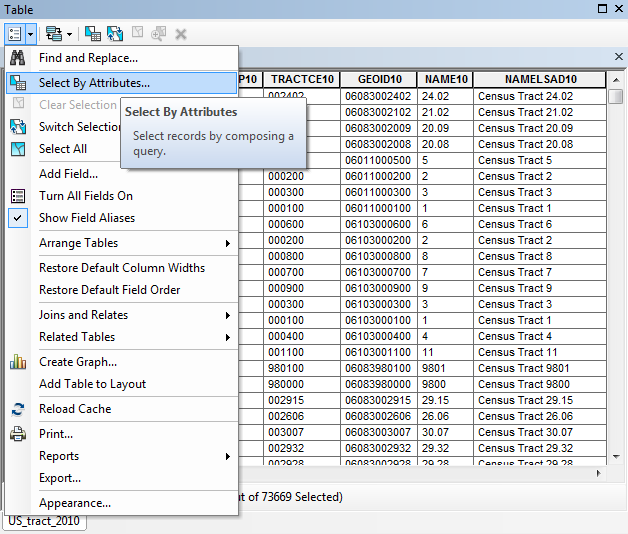Expand Joins and Relates submenu arrow
Screen dimensions: 628x534
pos(228,315)
